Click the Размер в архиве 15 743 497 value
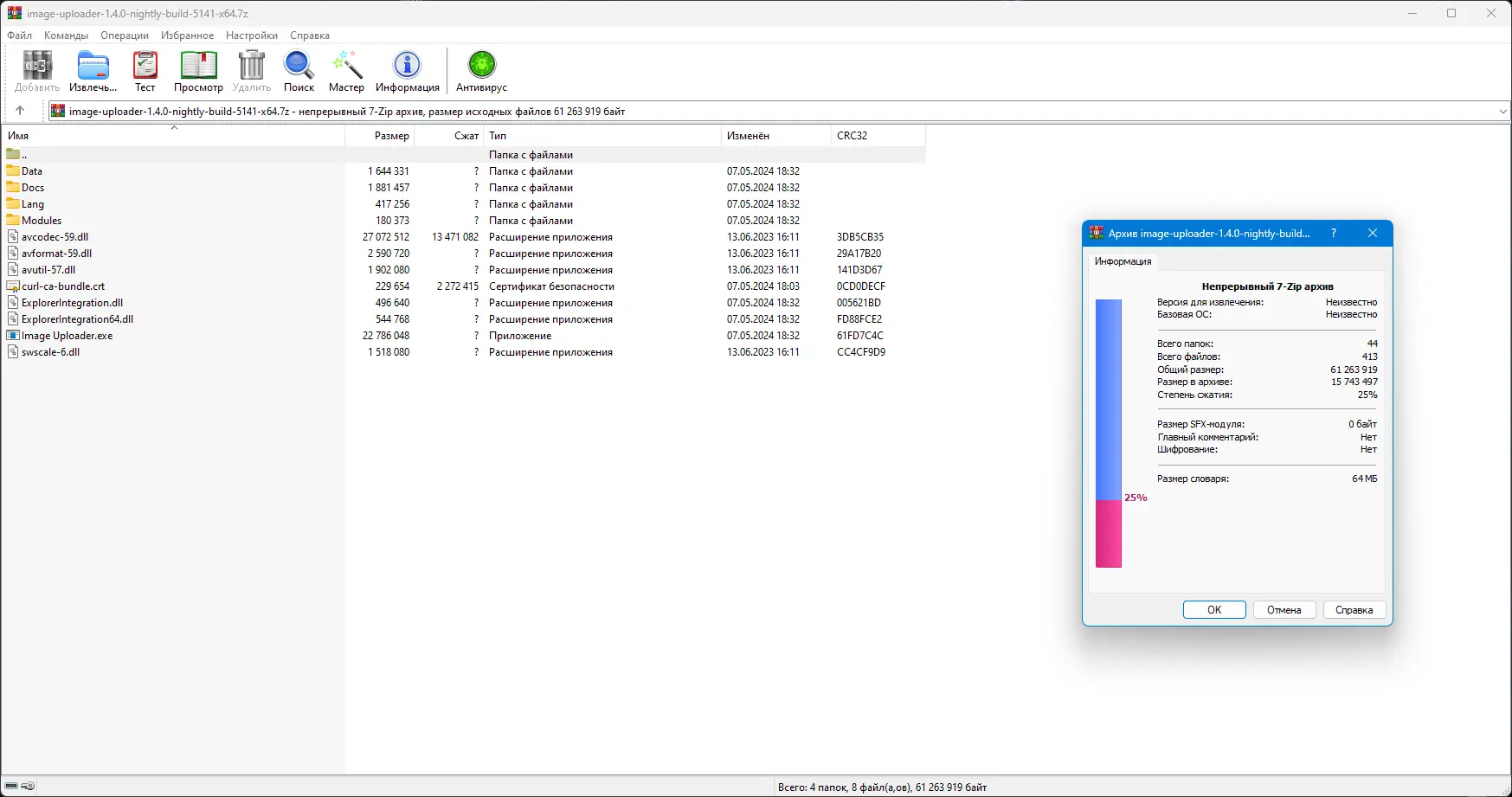The height and width of the screenshot is (797, 1512). click(x=1354, y=382)
